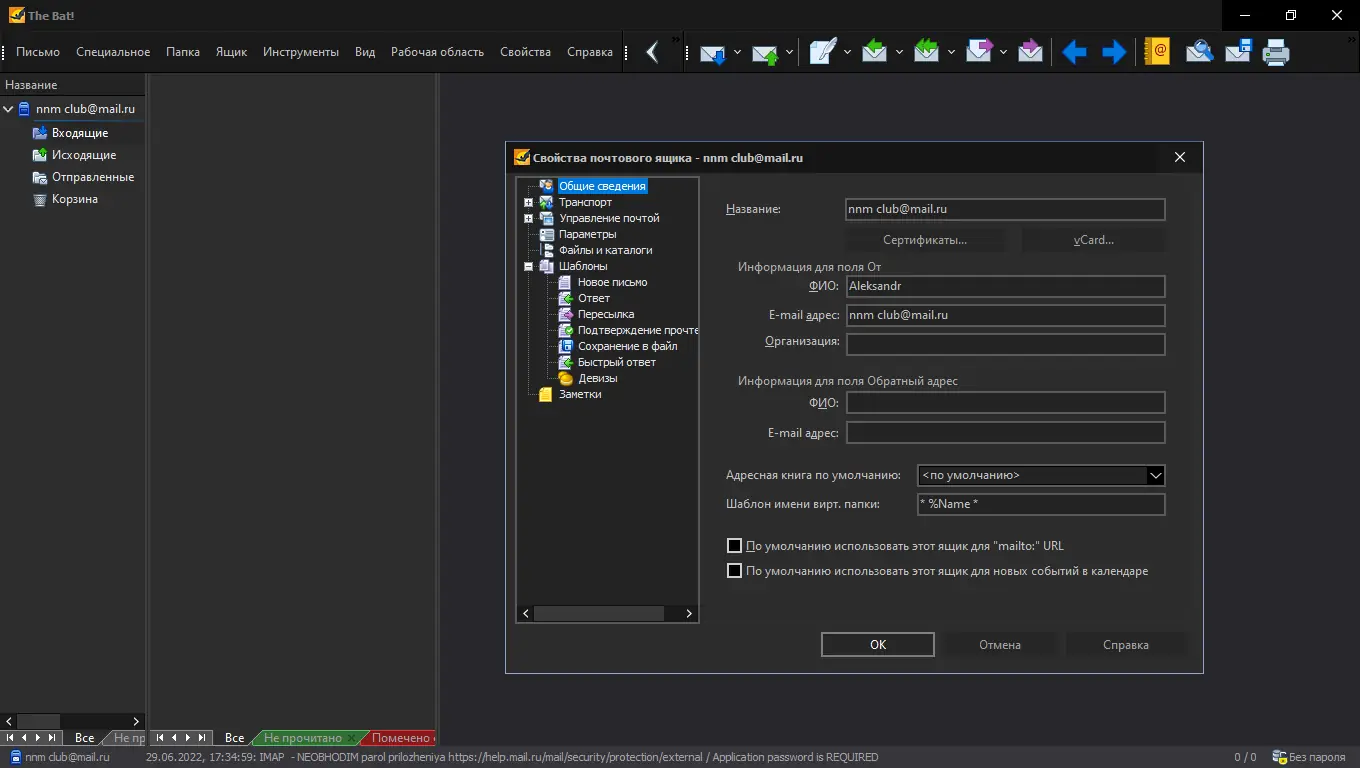Click the Reply All icon with double green arrows
This screenshot has width=1360, height=768.
click(926, 52)
